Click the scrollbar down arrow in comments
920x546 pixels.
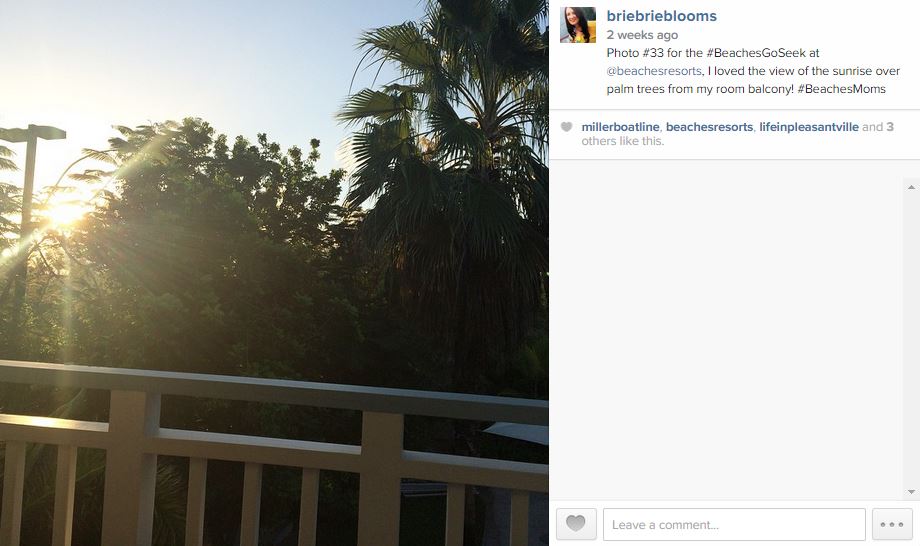[x=911, y=492]
